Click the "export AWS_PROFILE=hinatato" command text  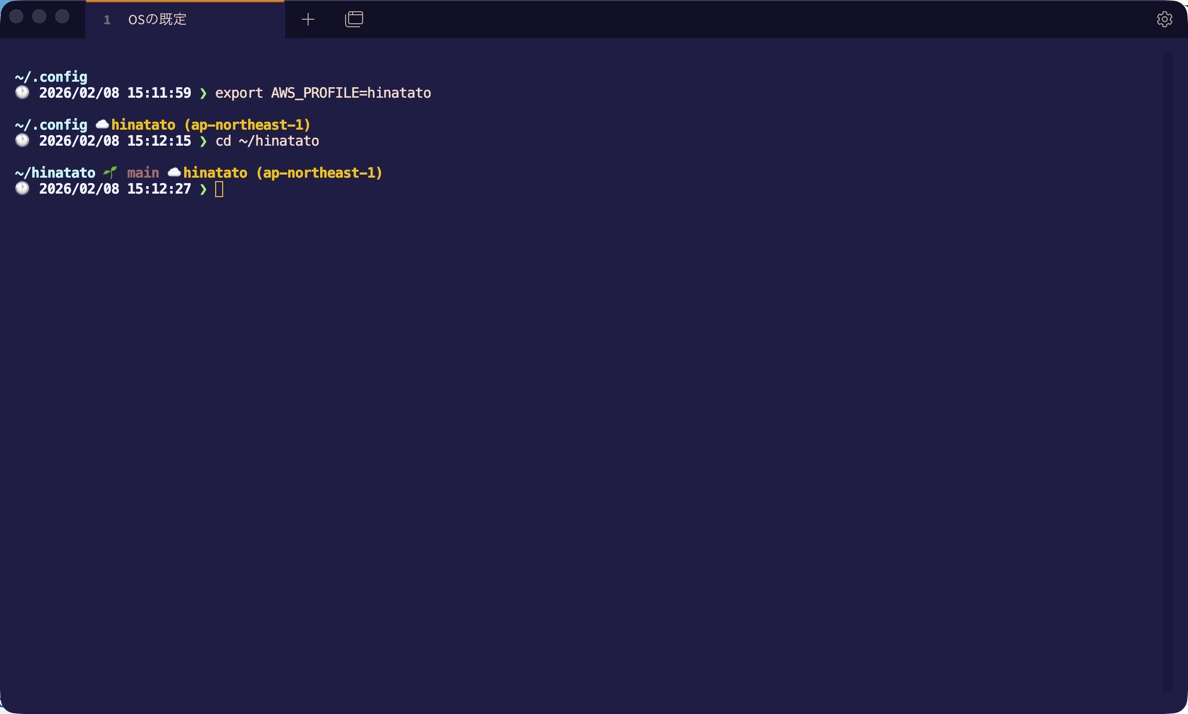coord(323,93)
